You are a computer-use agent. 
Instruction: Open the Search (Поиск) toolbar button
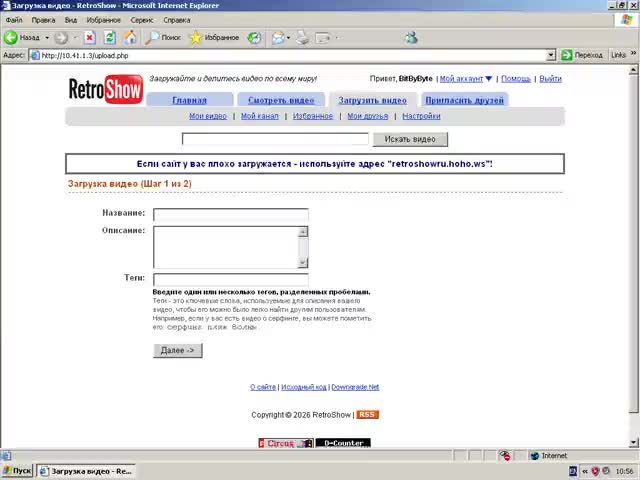(164, 38)
